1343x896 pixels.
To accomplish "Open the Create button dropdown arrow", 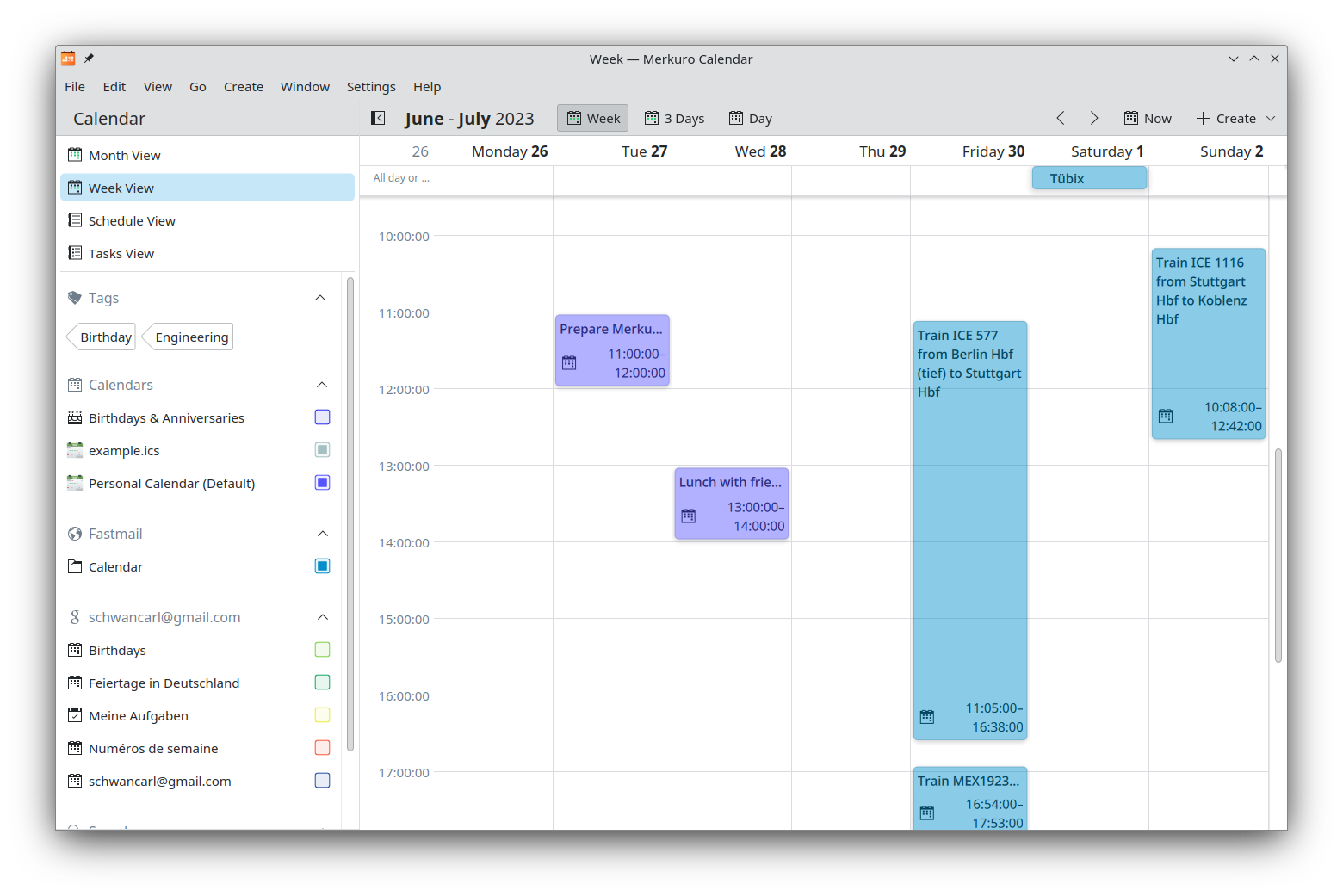I will pos(1271,119).
